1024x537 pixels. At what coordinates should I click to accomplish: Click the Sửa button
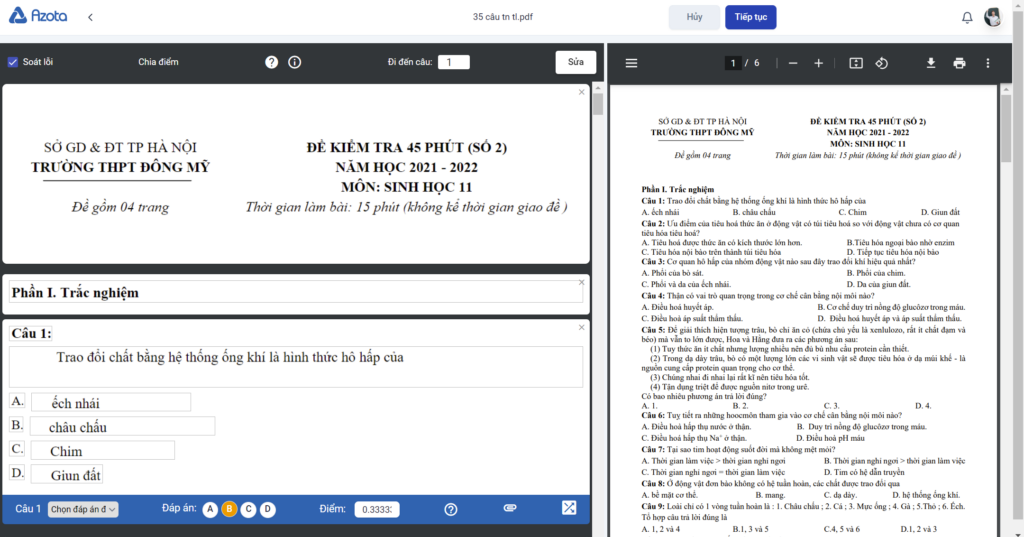575,62
